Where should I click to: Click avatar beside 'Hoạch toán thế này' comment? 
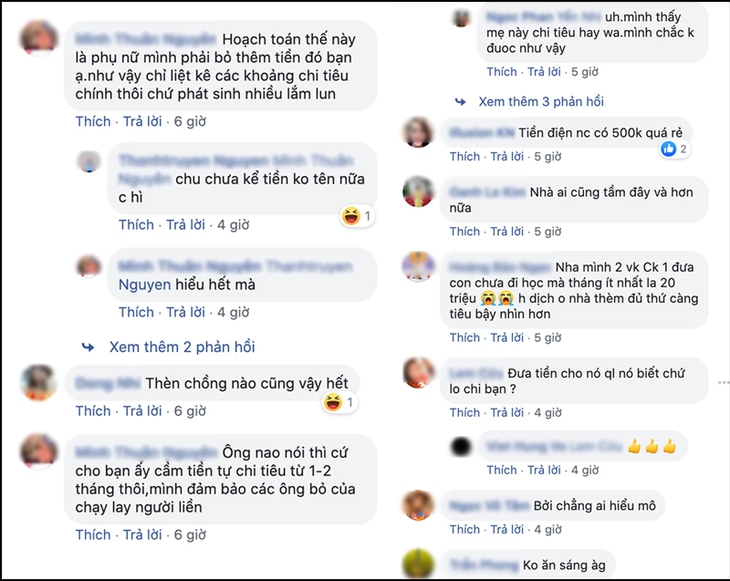coord(39,38)
